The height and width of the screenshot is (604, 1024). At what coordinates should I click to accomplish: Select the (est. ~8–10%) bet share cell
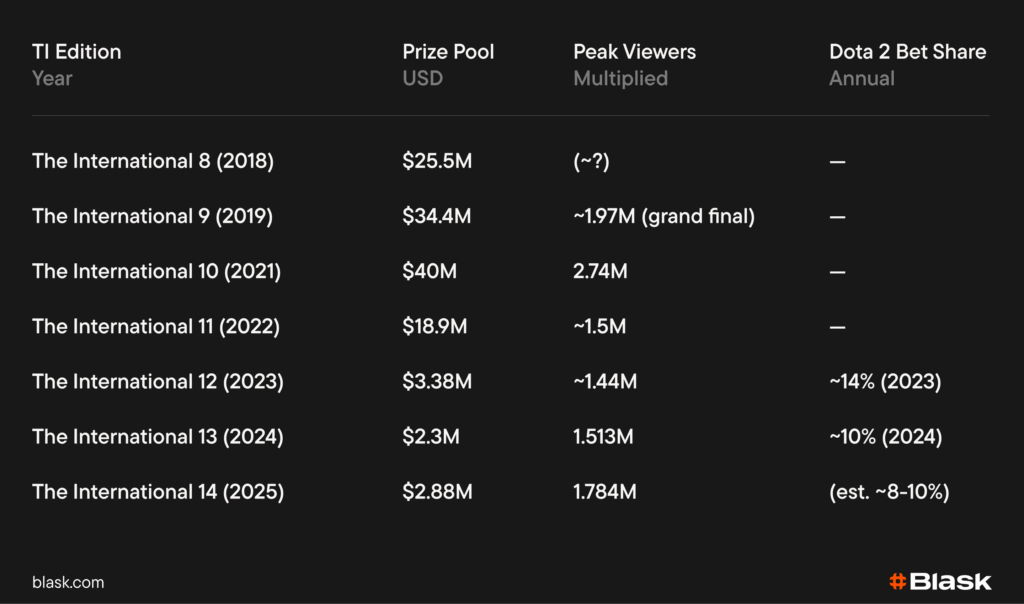[889, 491]
